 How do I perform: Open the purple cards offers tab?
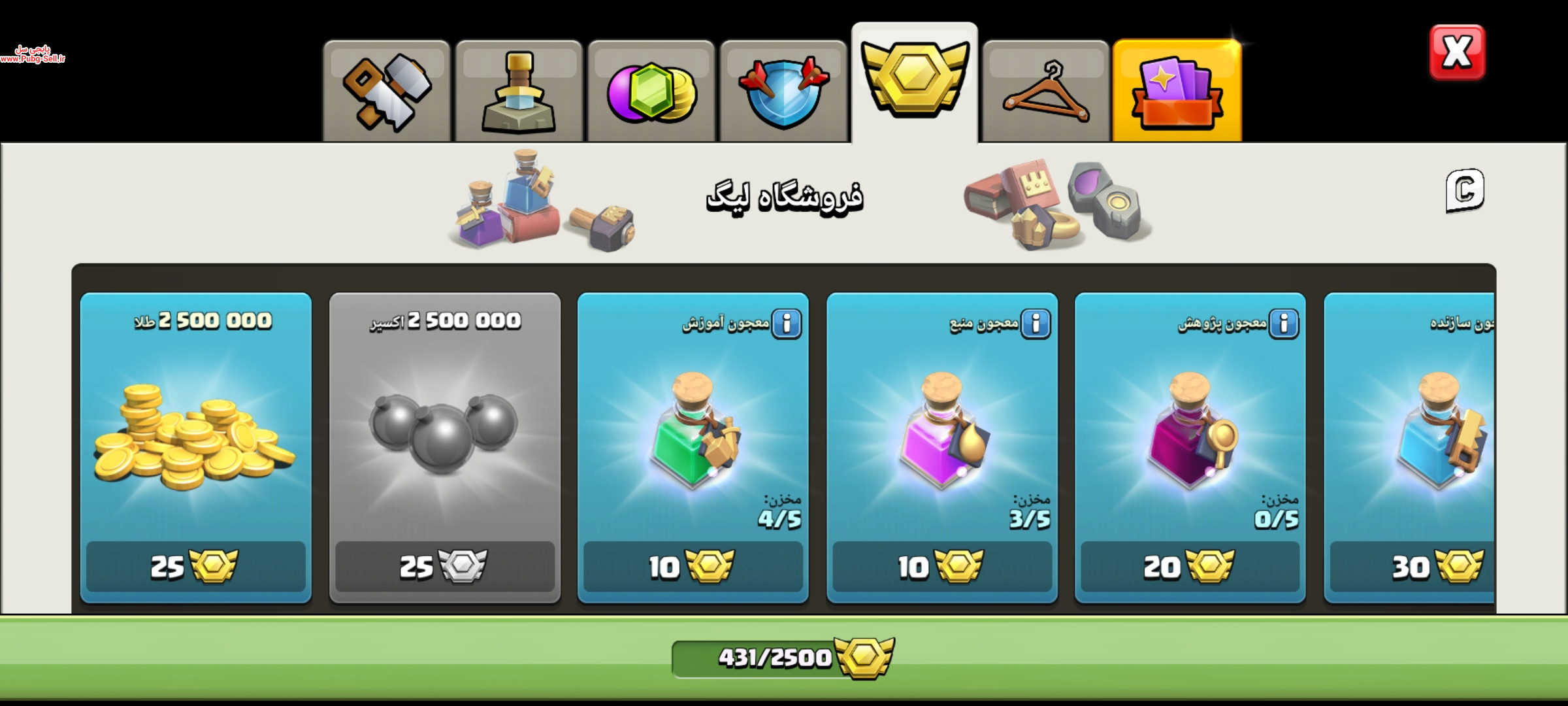[1177, 92]
